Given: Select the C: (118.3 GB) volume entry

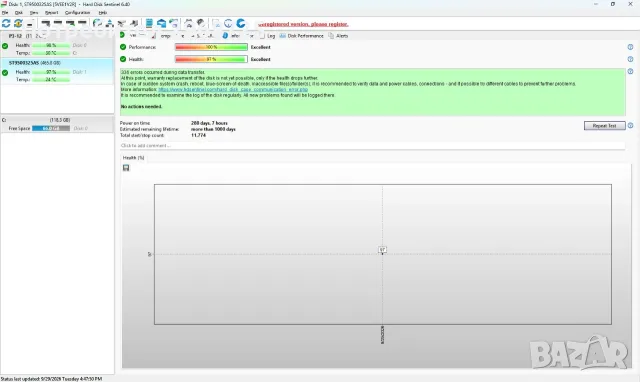Looking at the screenshot, I should [57, 124].
